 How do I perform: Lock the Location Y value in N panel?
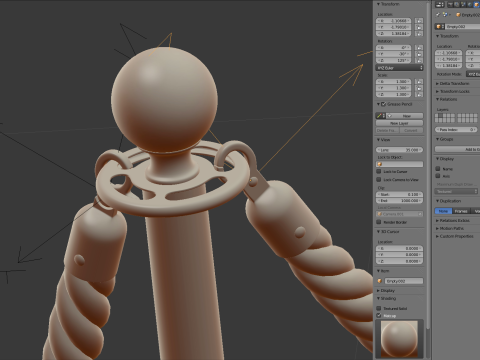[419, 27]
